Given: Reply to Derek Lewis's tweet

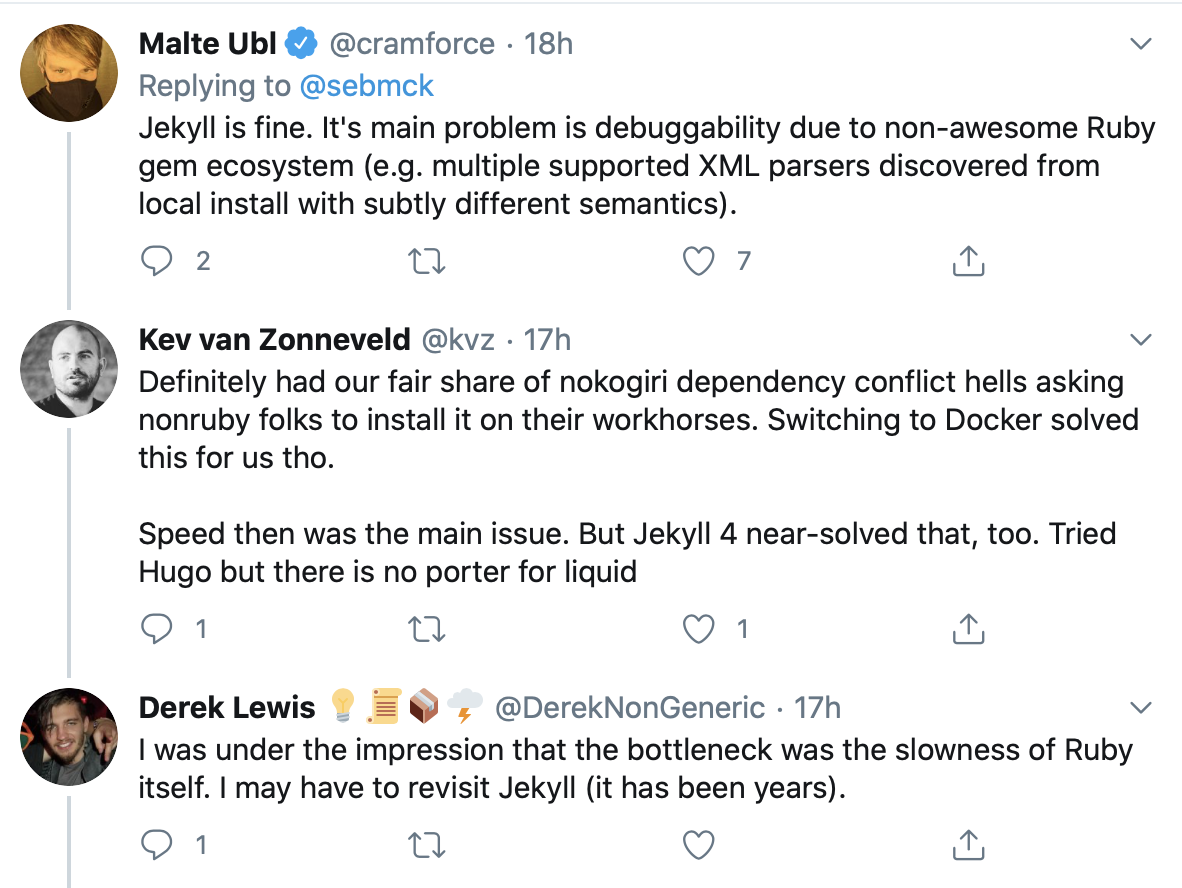Looking at the screenshot, I should pos(157,844).
